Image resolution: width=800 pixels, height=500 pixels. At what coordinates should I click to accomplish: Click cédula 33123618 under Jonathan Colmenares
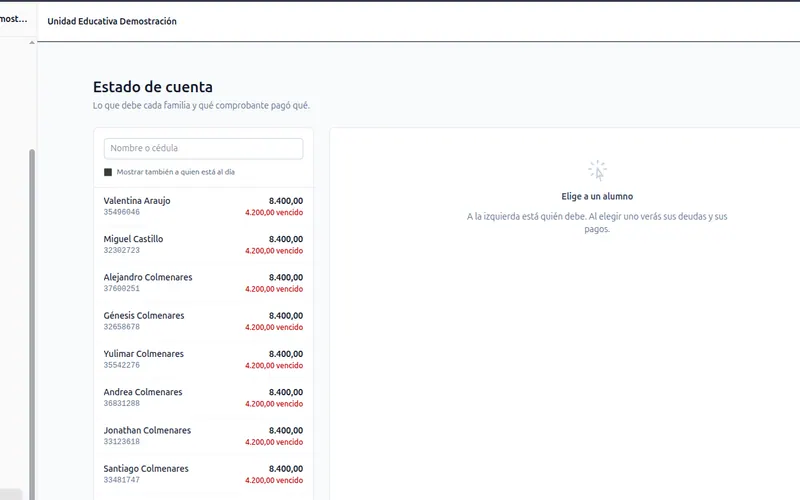(x=121, y=442)
